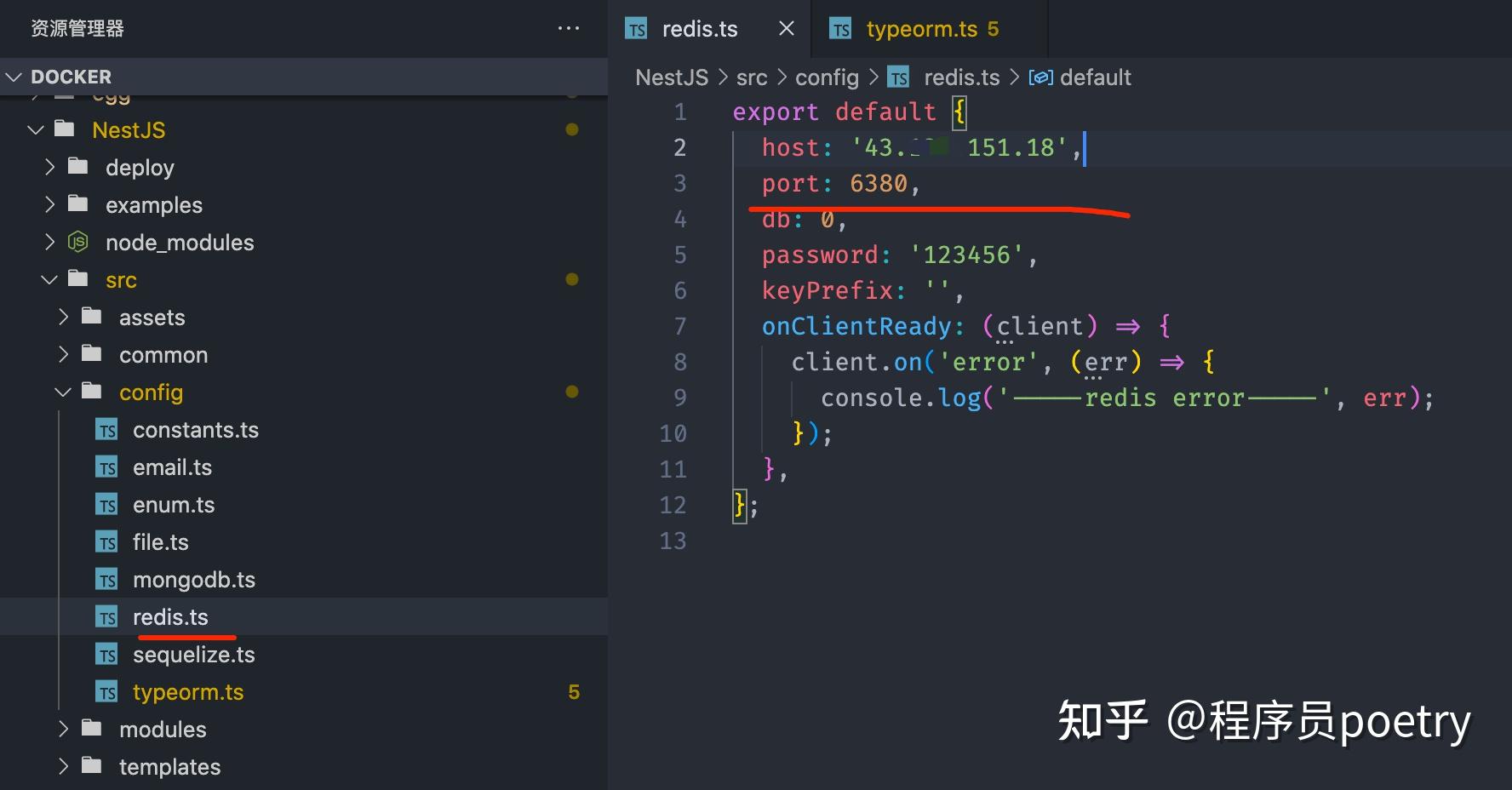This screenshot has width=1512, height=790.
Task: Click the default symbol icon in breadcrumbs
Action: point(1042,77)
